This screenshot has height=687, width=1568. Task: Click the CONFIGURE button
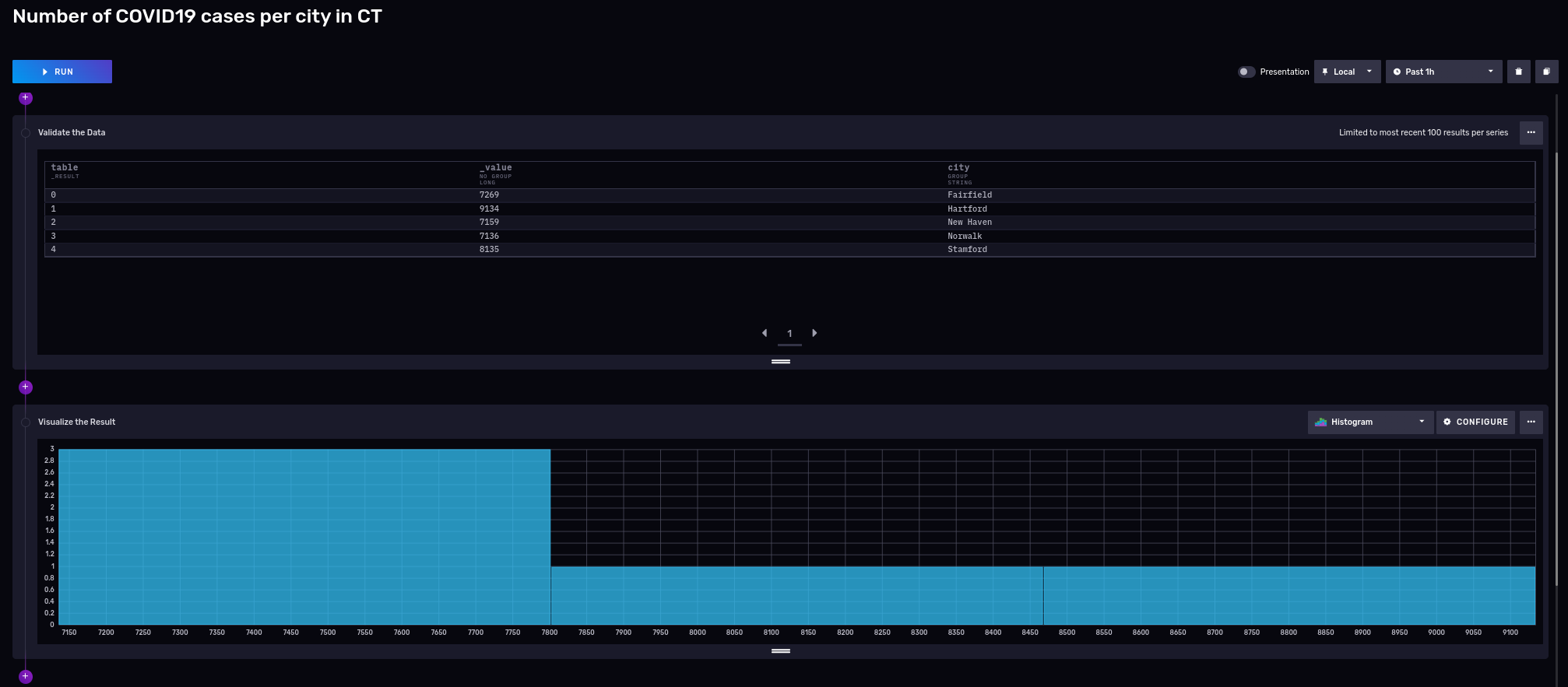[1475, 422]
